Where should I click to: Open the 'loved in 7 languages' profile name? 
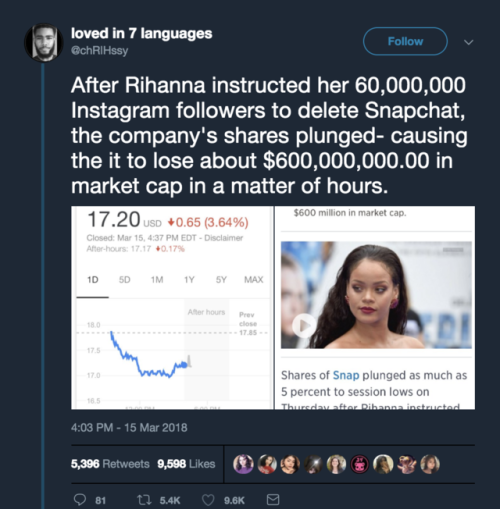click(141, 33)
